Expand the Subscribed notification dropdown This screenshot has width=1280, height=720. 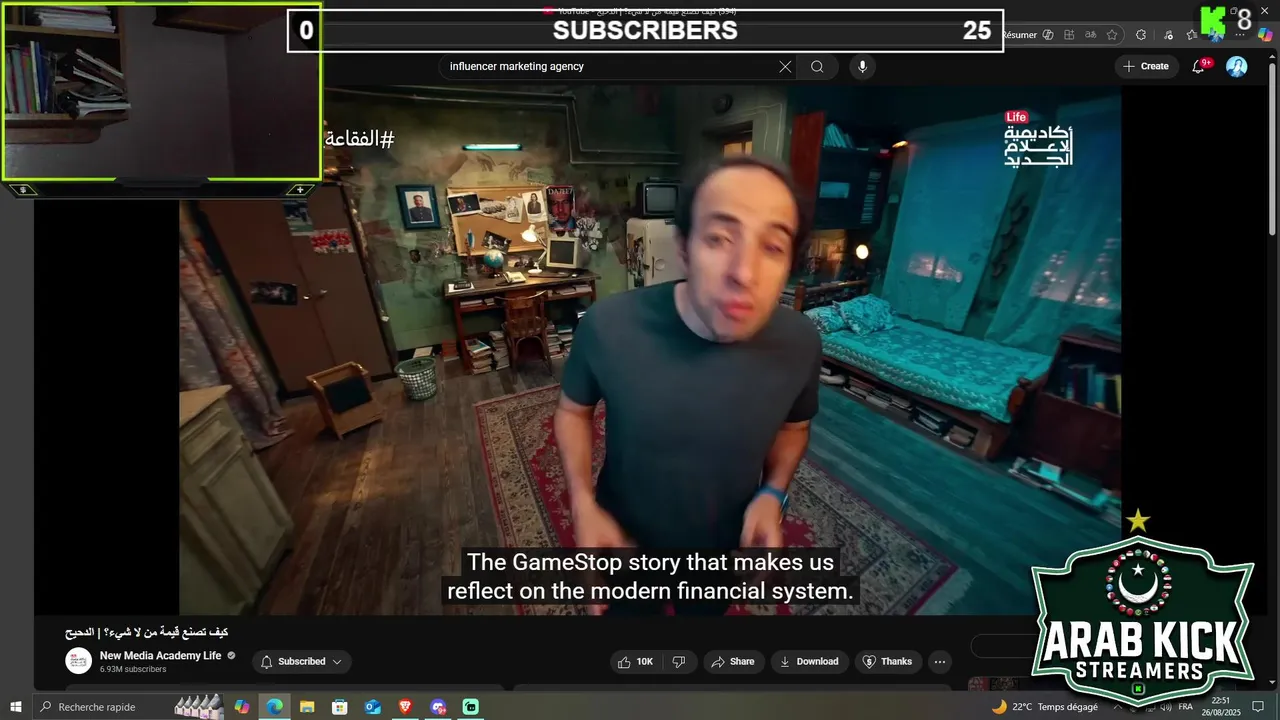coord(301,661)
